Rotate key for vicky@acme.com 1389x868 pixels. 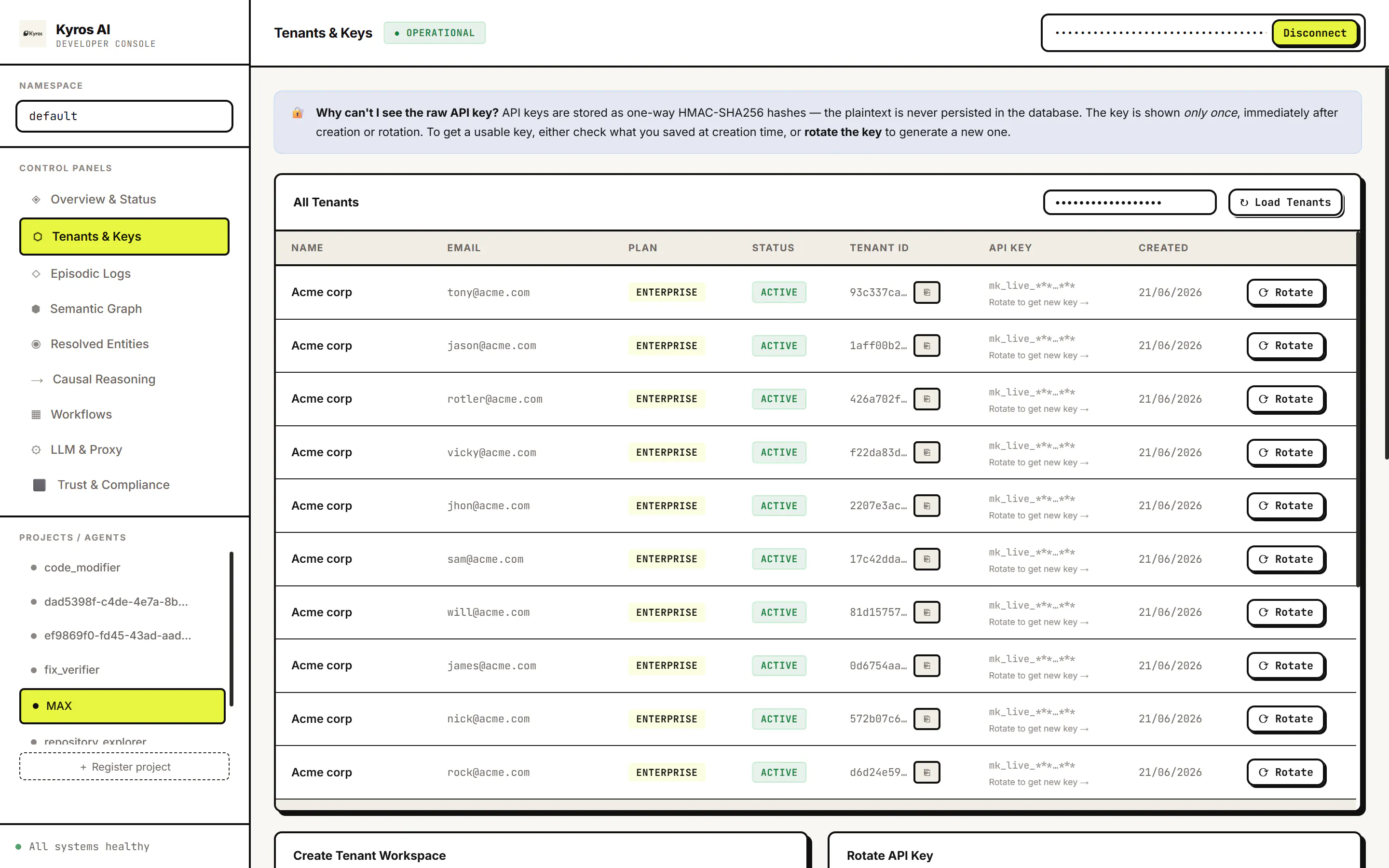[1286, 452]
